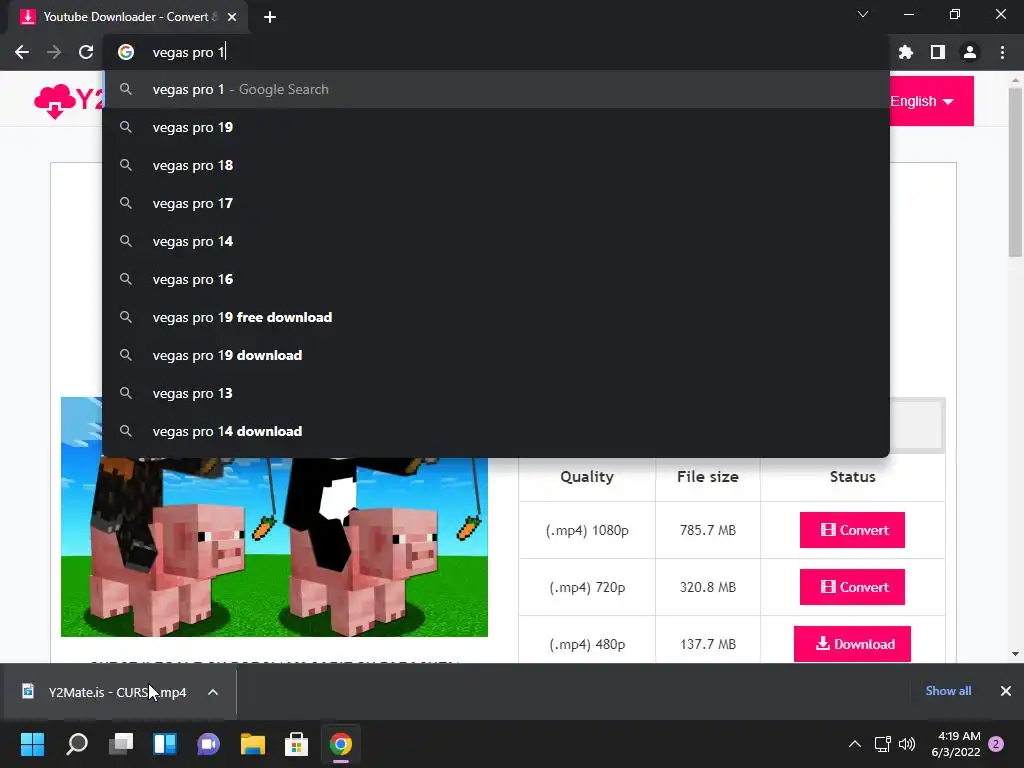Show hidden system tray icons
1024x768 pixels.
pyautogui.click(x=854, y=744)
